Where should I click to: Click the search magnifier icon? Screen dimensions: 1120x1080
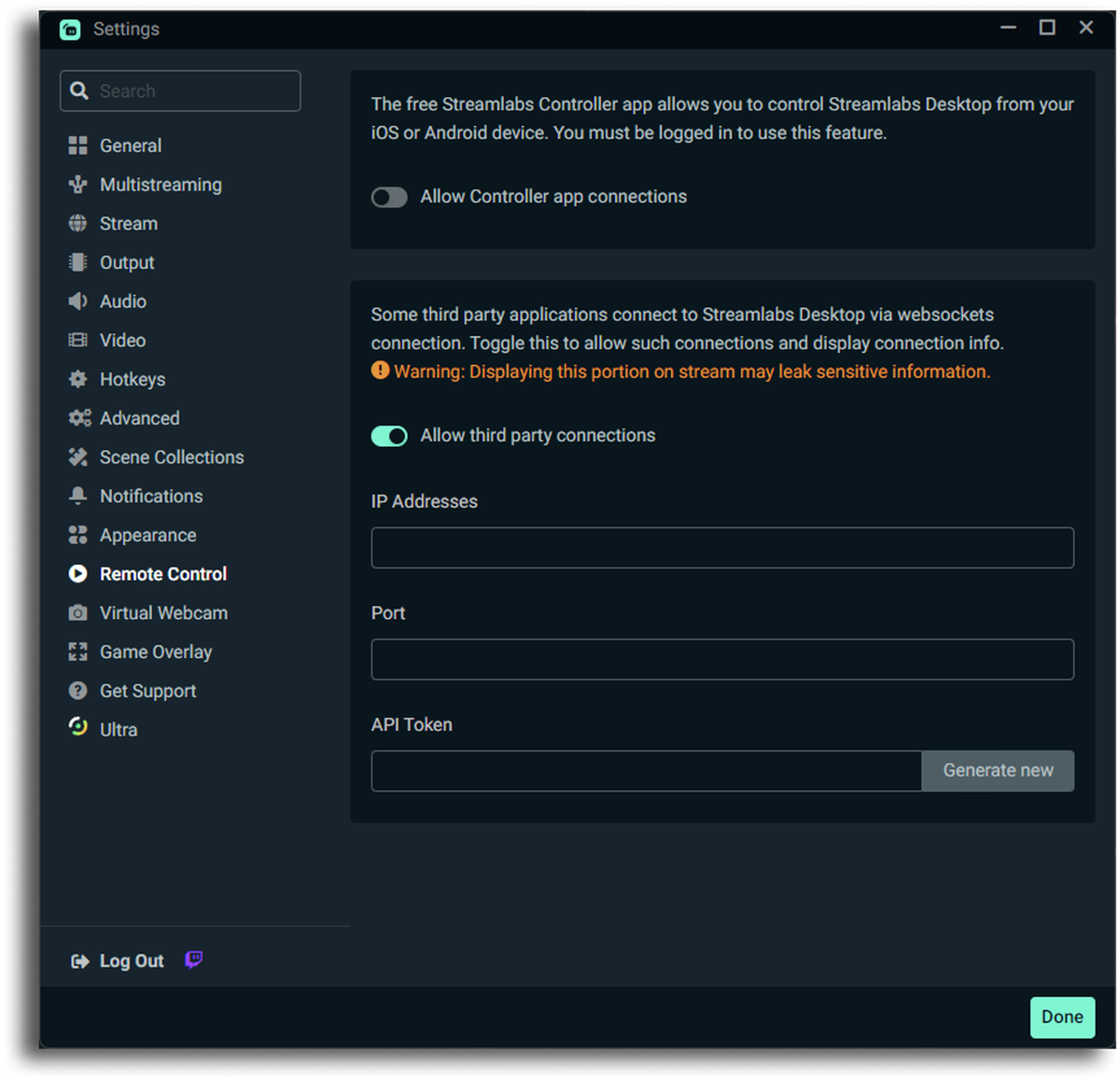click(79, 91)
